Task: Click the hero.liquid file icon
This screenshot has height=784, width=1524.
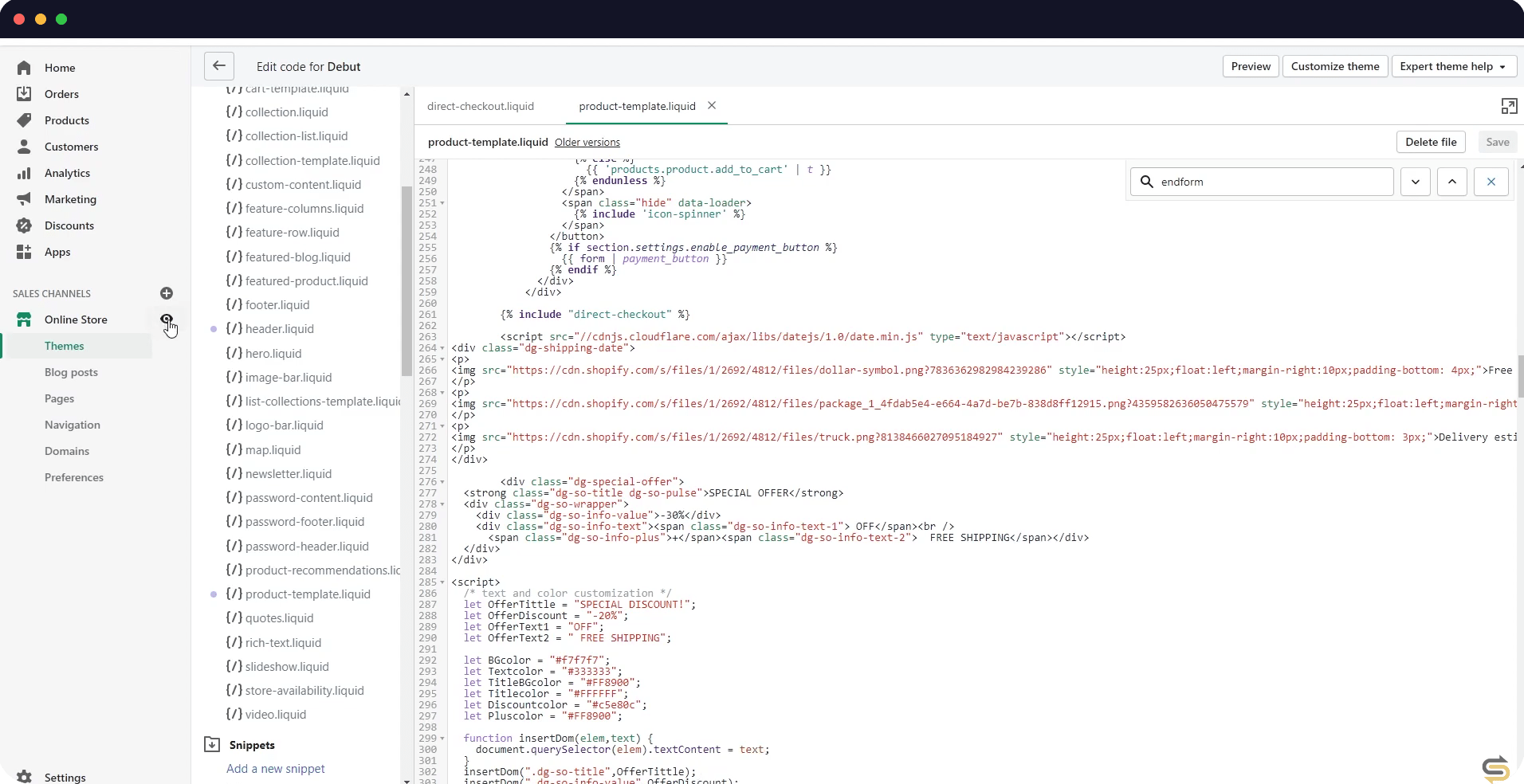Action: [234, 353]
